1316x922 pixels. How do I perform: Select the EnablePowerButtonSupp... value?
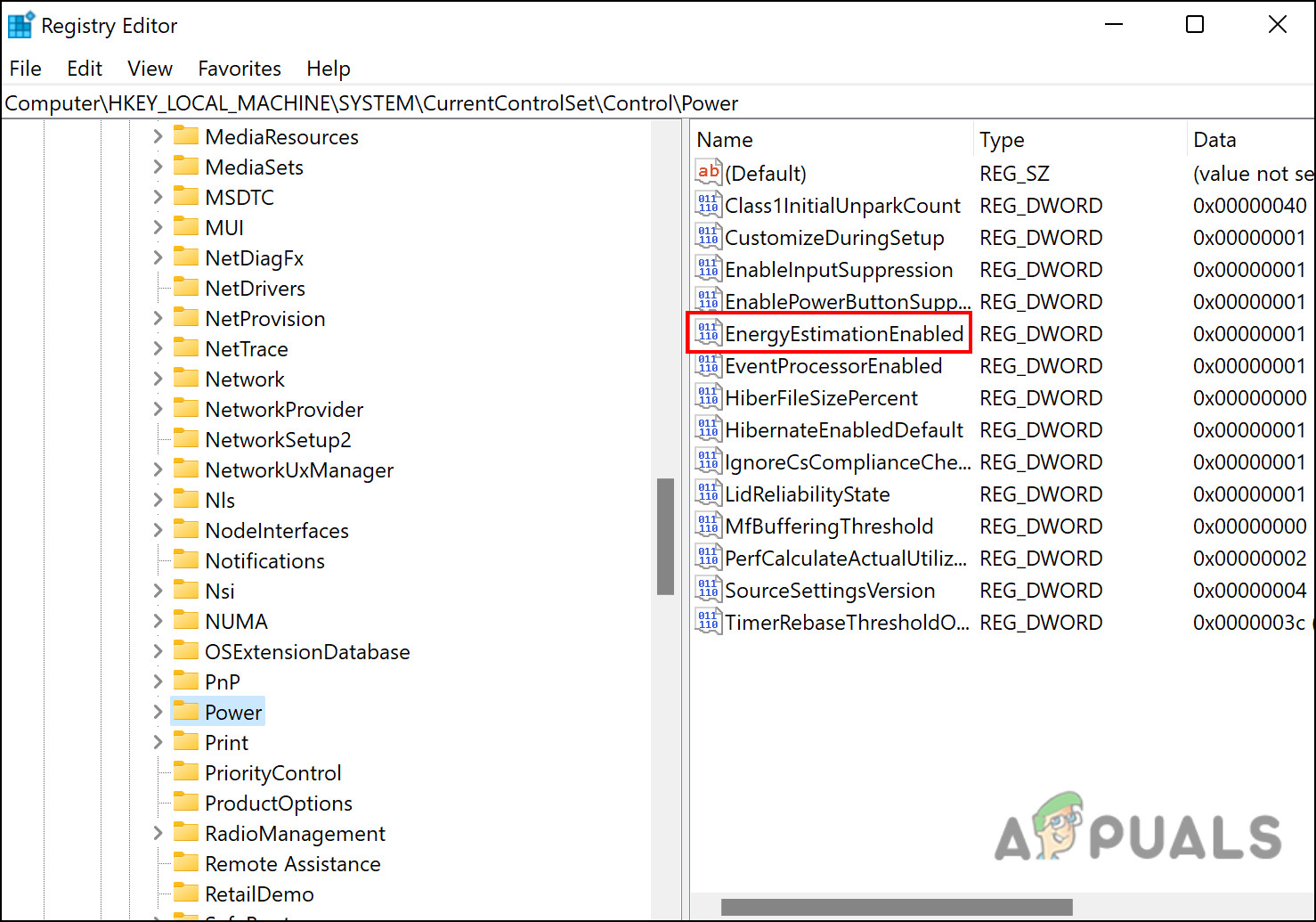pyautogui.click(x=848, y=302)
